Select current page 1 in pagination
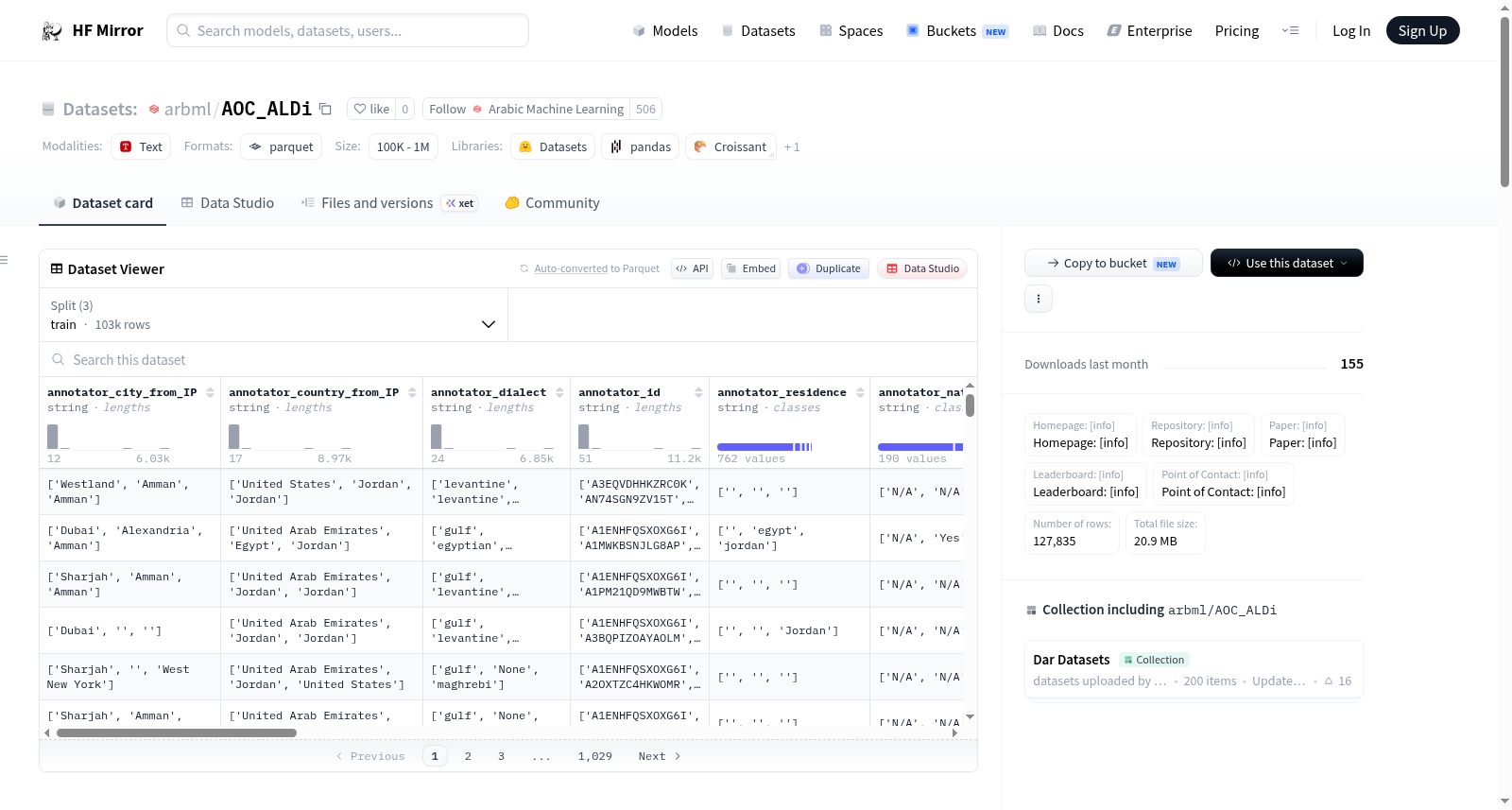Viewport: 1512px width, 810px height. click(435, 756)
